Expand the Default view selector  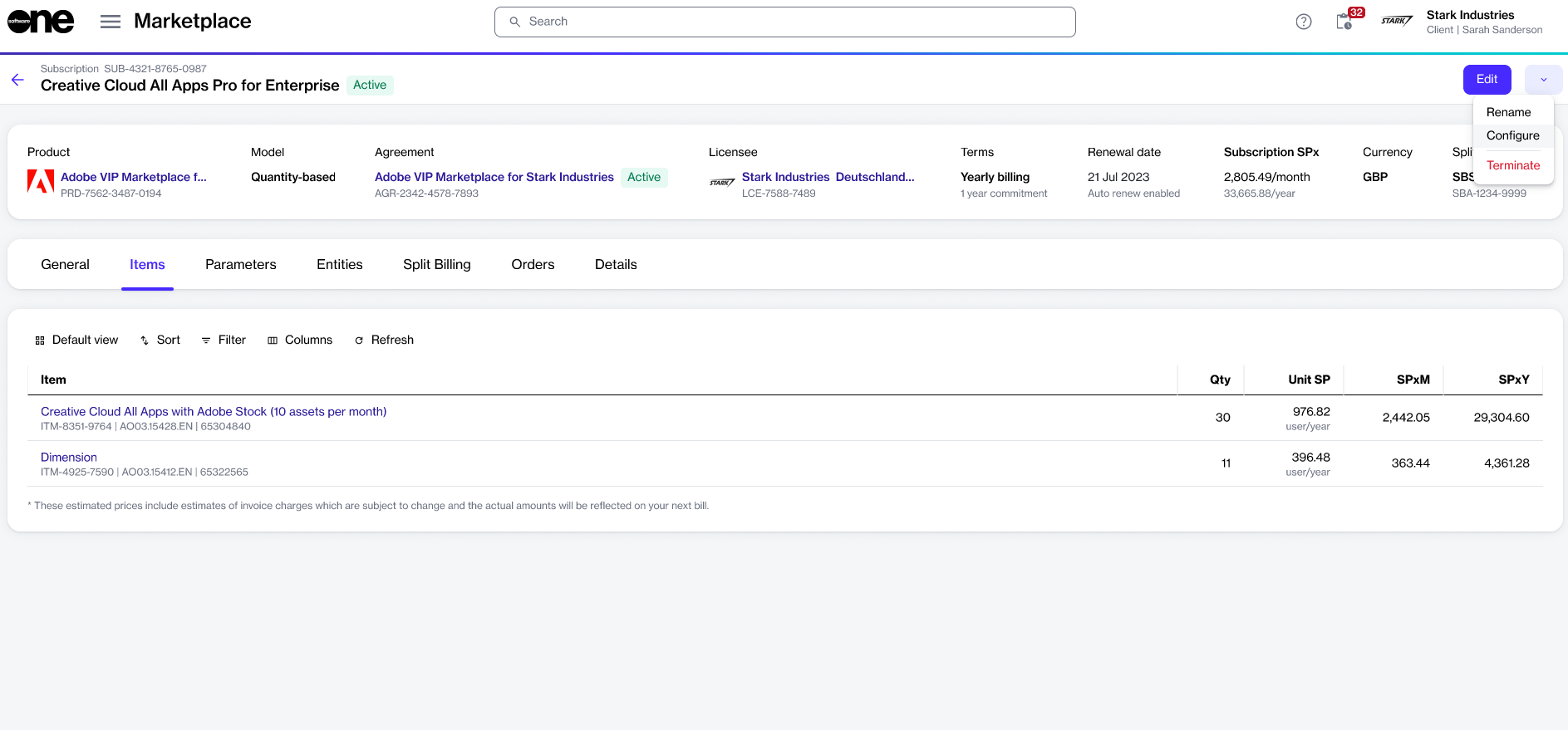point(76,340)
